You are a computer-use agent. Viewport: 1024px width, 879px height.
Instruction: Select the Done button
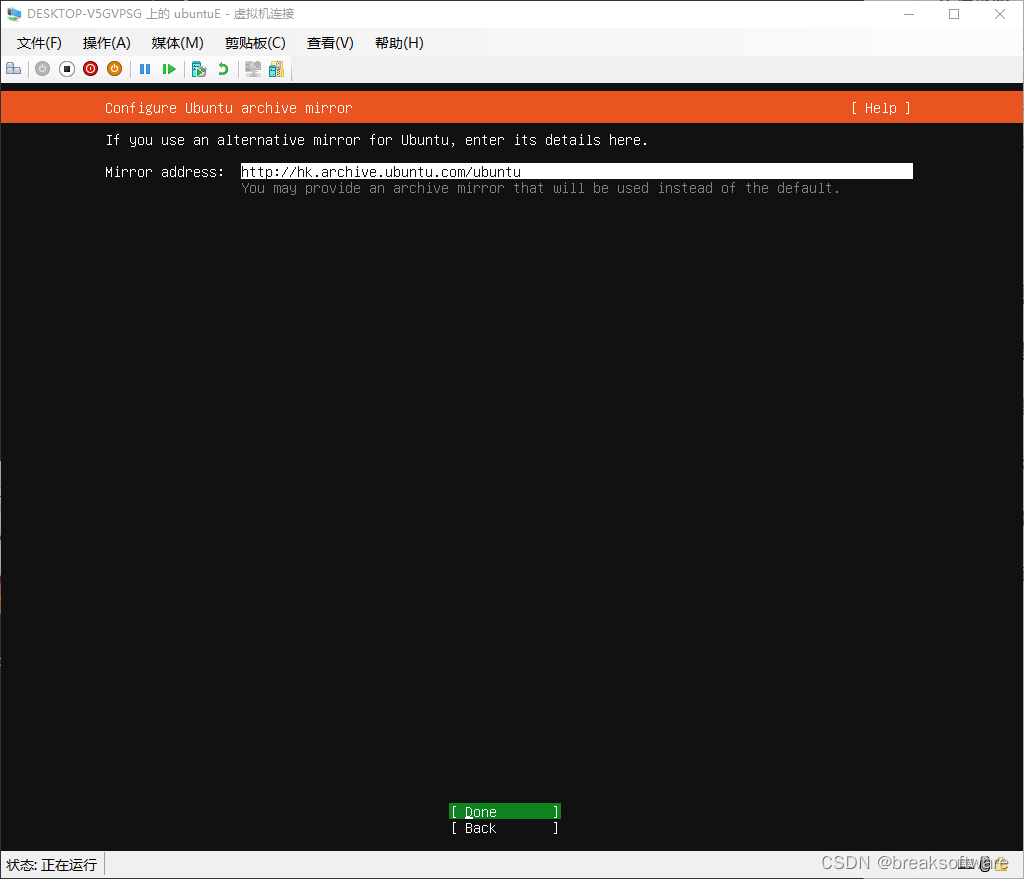click(505, 812)
